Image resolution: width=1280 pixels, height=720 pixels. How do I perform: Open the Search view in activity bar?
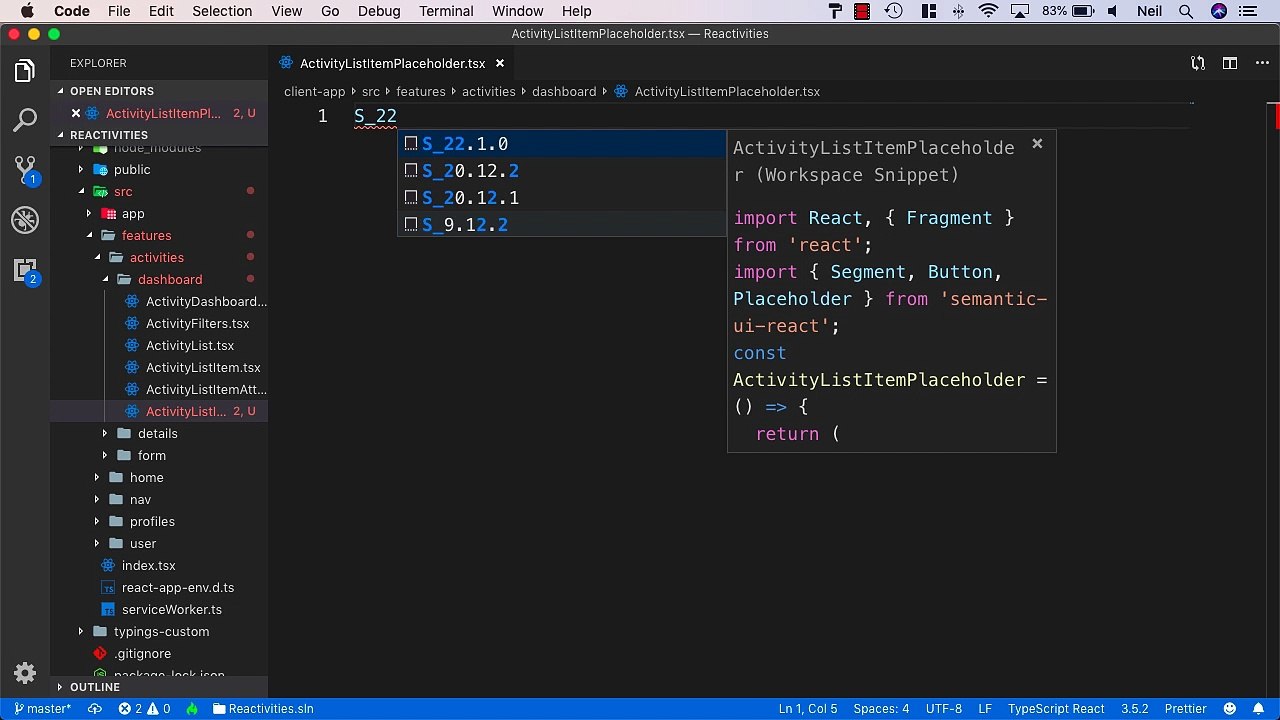pyautogui.click(x=25, y=121)
